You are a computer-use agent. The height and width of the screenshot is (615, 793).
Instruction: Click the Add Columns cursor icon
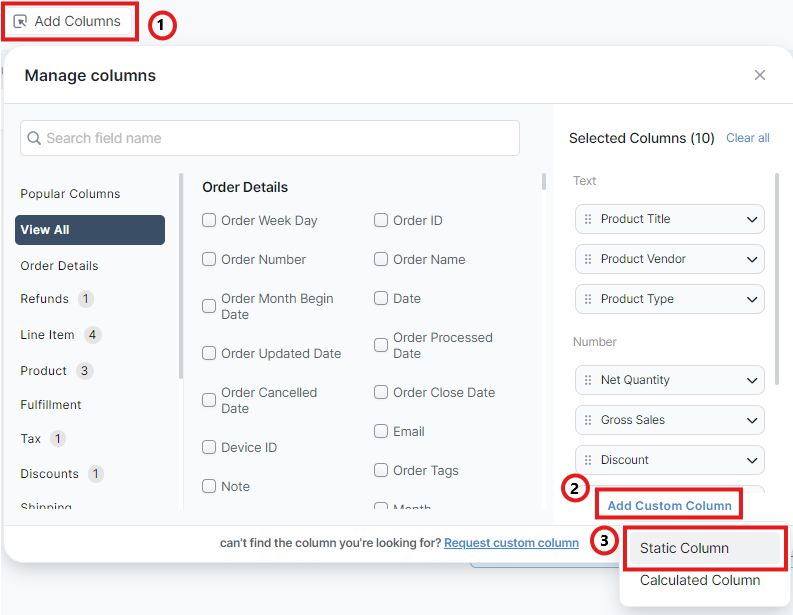pos(20,21)
